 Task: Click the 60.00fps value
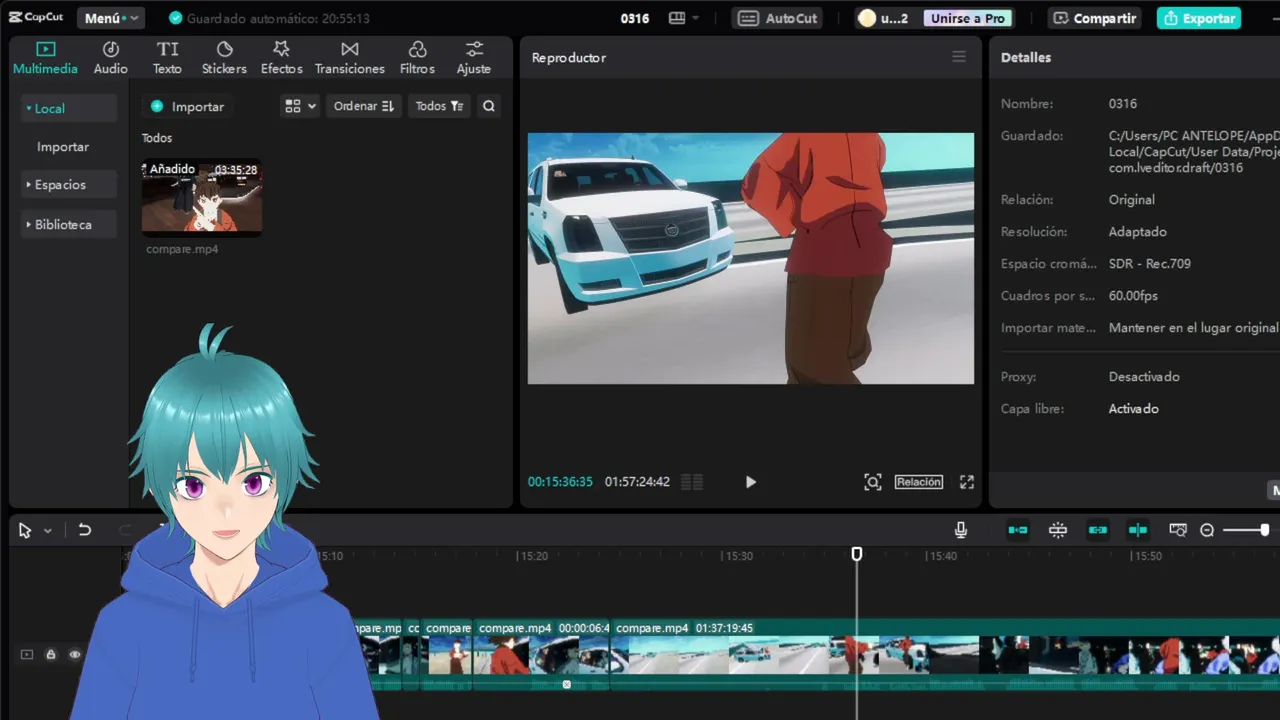1133,296
